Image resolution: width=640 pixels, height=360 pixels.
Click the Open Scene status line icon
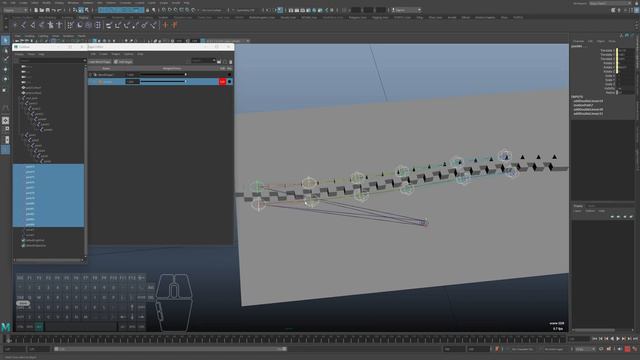[42, 10]
